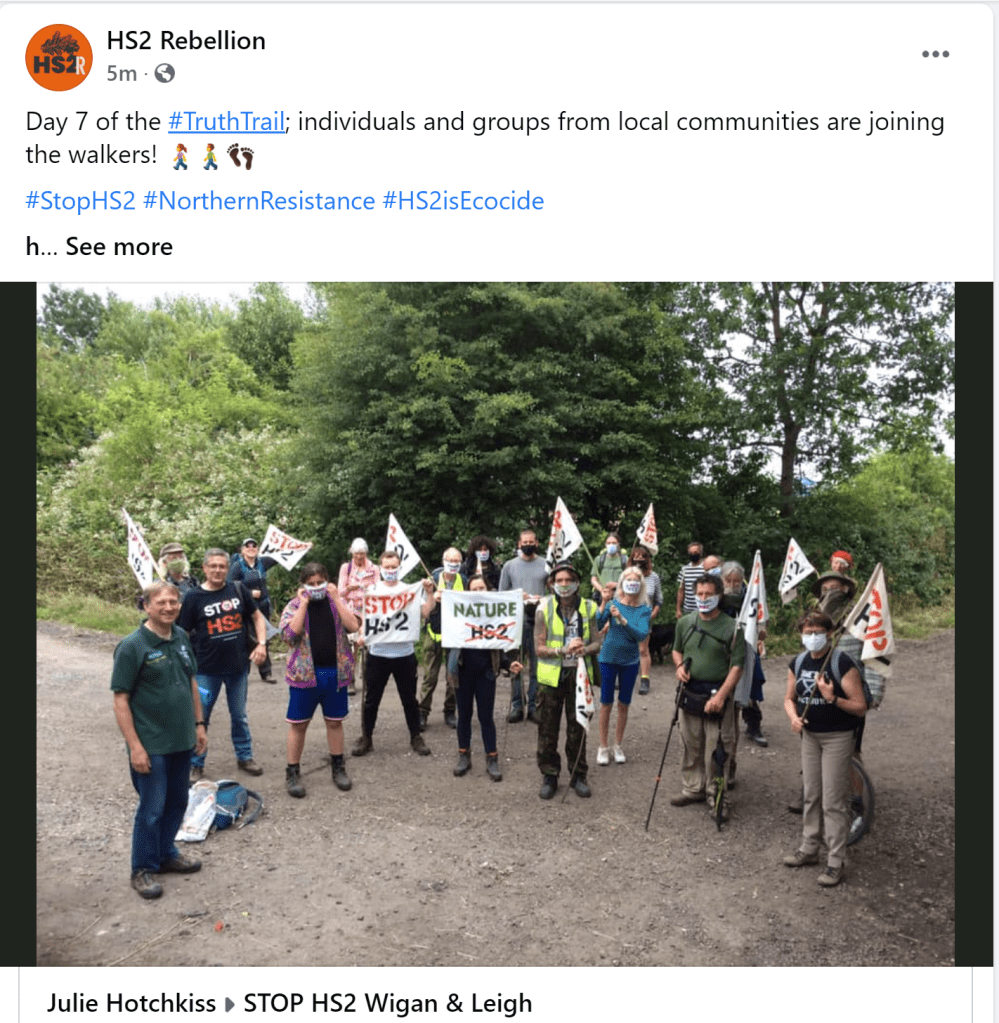This screenshot has width=999, height=1023.
Task: Click the man in the STOP HS2 t-shirt
Action: click(x=222, y=659)
